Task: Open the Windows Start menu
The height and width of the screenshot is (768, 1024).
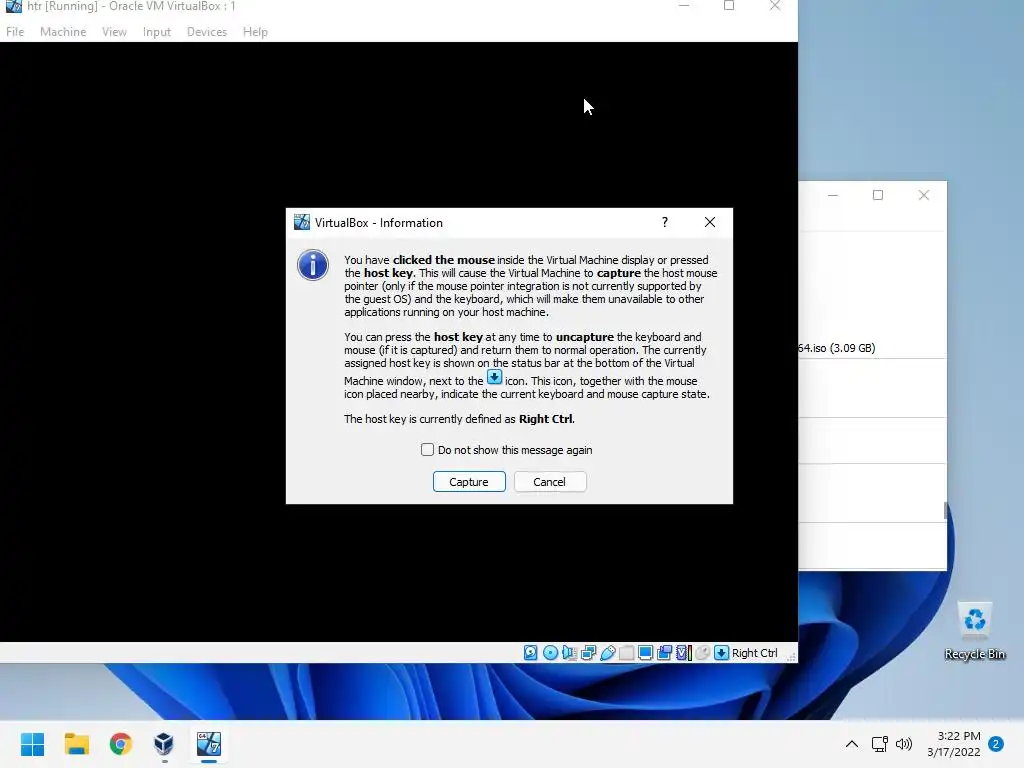Action: (32, 744)
